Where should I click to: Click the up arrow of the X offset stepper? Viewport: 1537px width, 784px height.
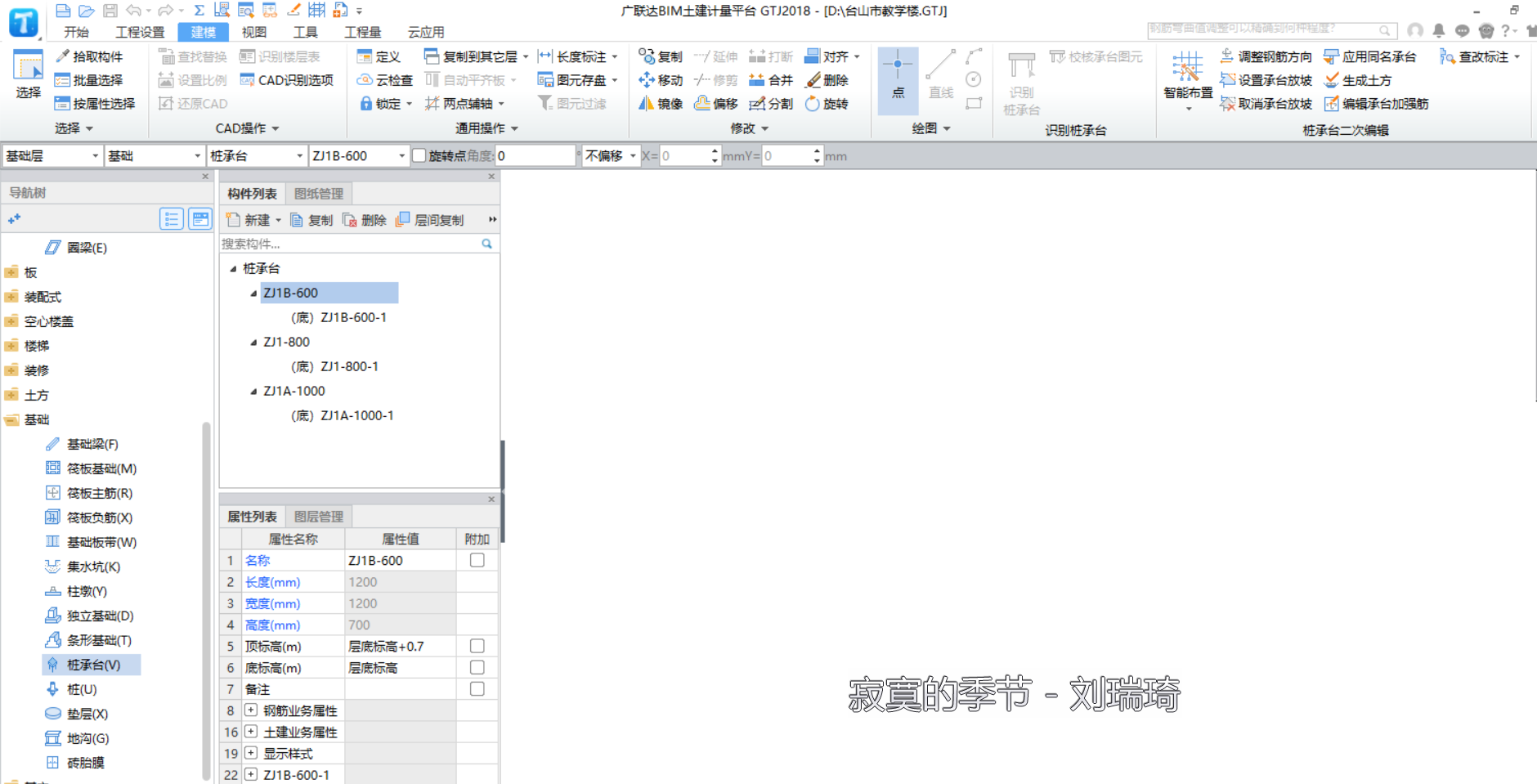(x=715, y=150)
